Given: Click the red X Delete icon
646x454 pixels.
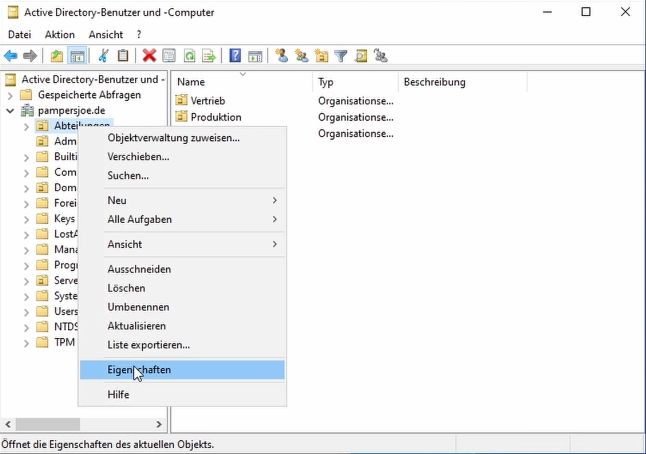Looking at the screenshot, I should [149, 56].
